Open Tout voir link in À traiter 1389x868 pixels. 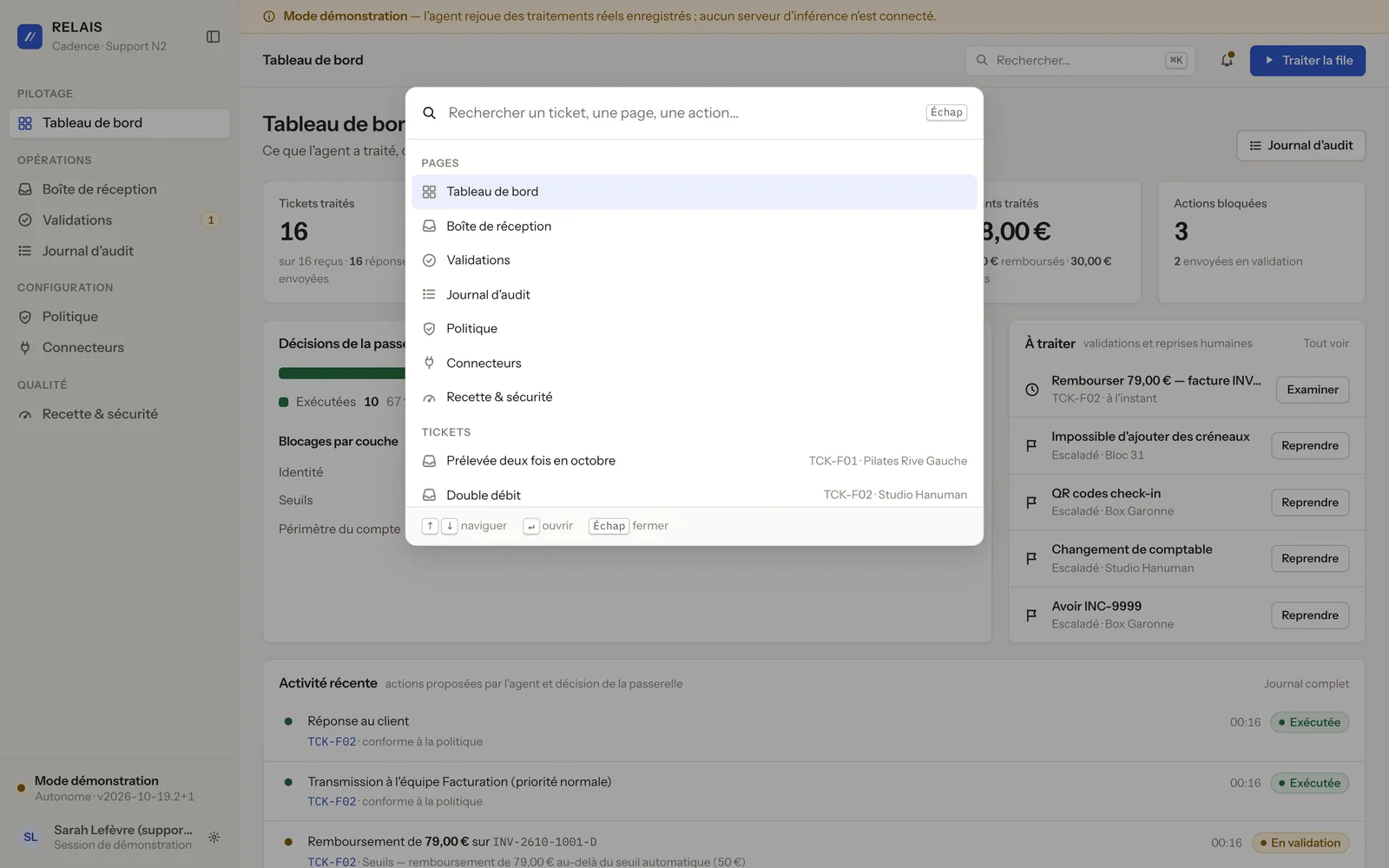click(x=1326, y=344)
